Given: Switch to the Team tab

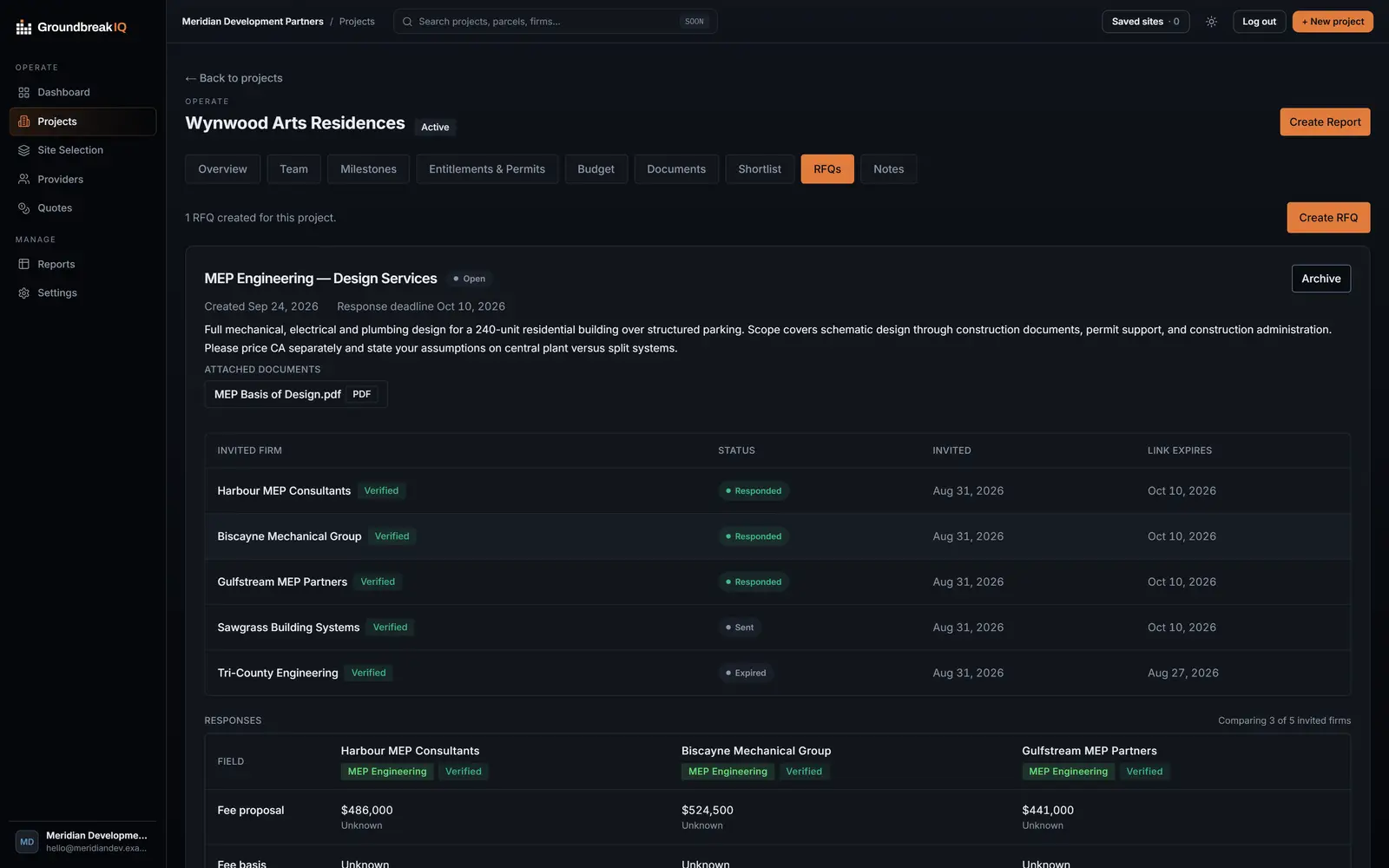Looking at the screenshot, I should coord(293,169).
